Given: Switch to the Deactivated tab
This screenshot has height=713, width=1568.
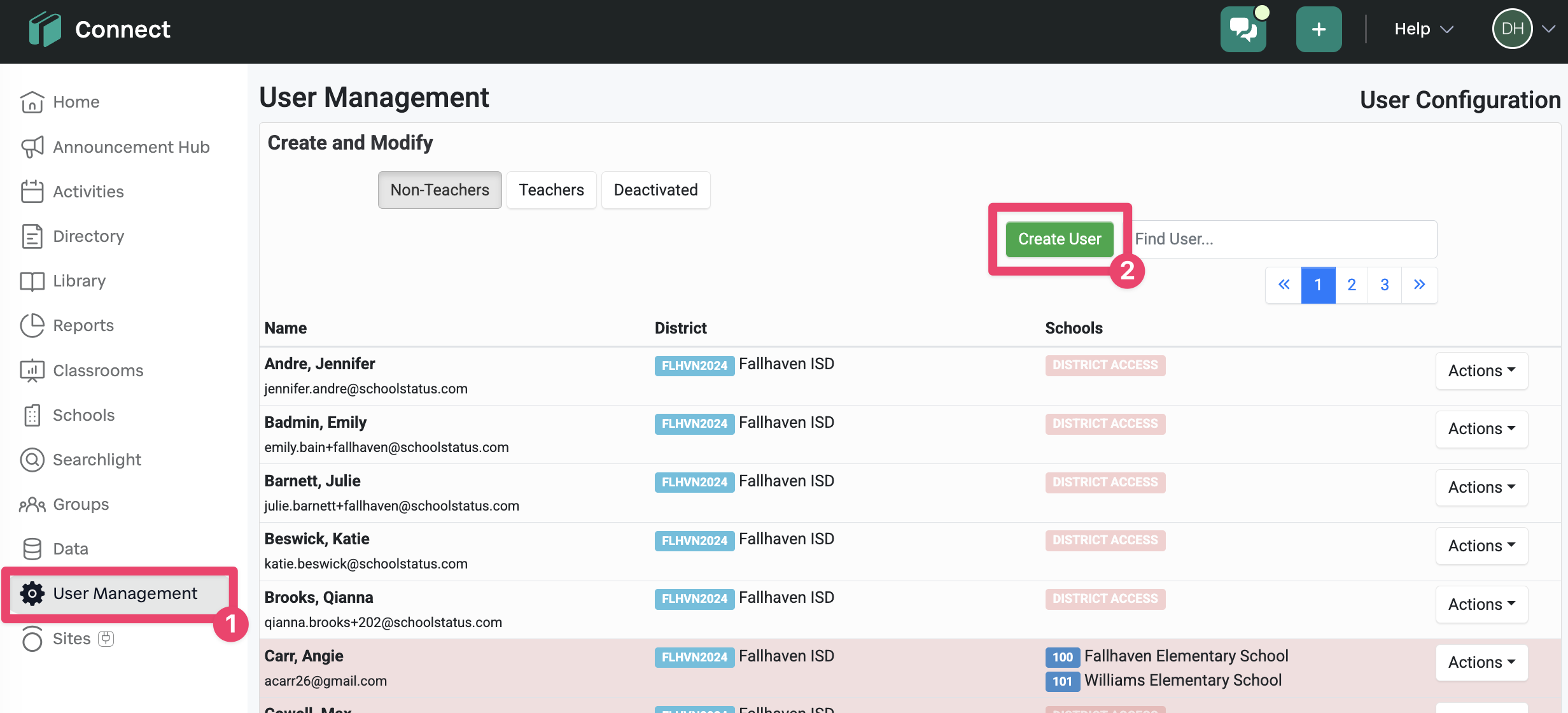Looking at the screenshot, I should (655, 190).
